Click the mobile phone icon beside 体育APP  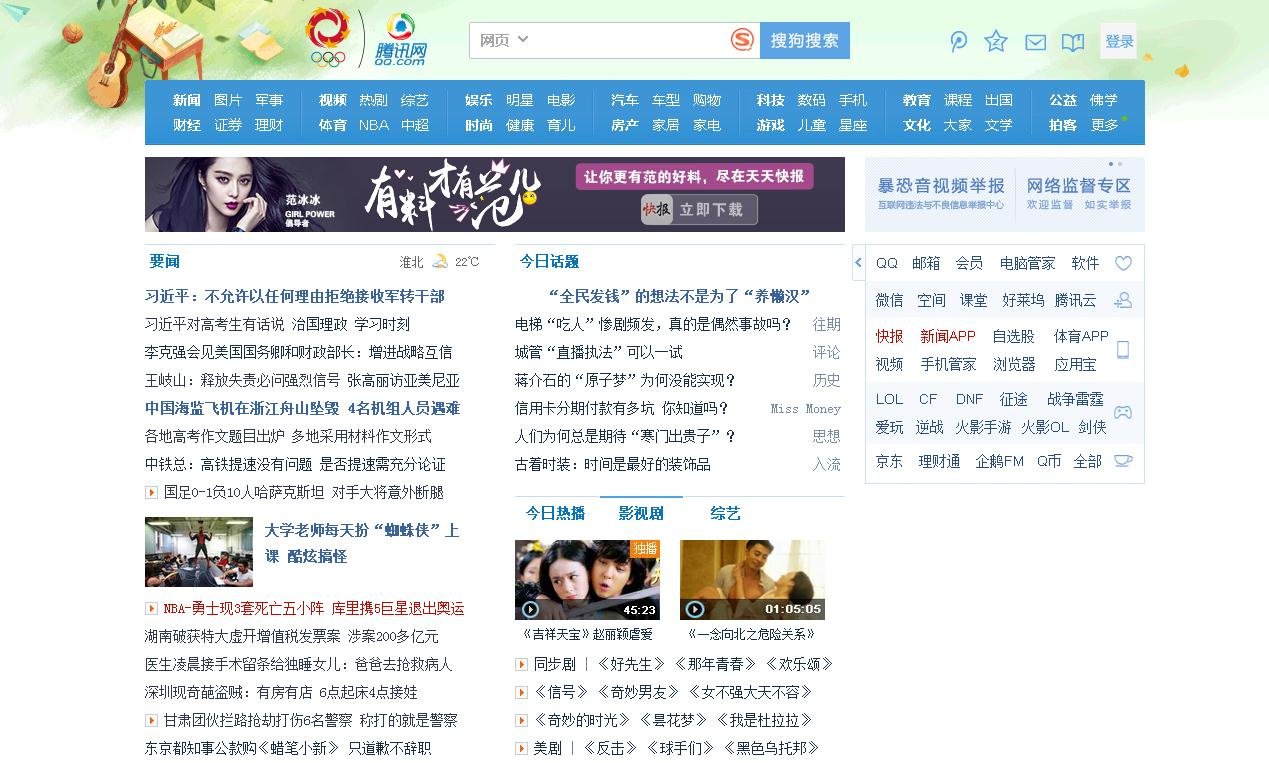[x=1123, y=350]
